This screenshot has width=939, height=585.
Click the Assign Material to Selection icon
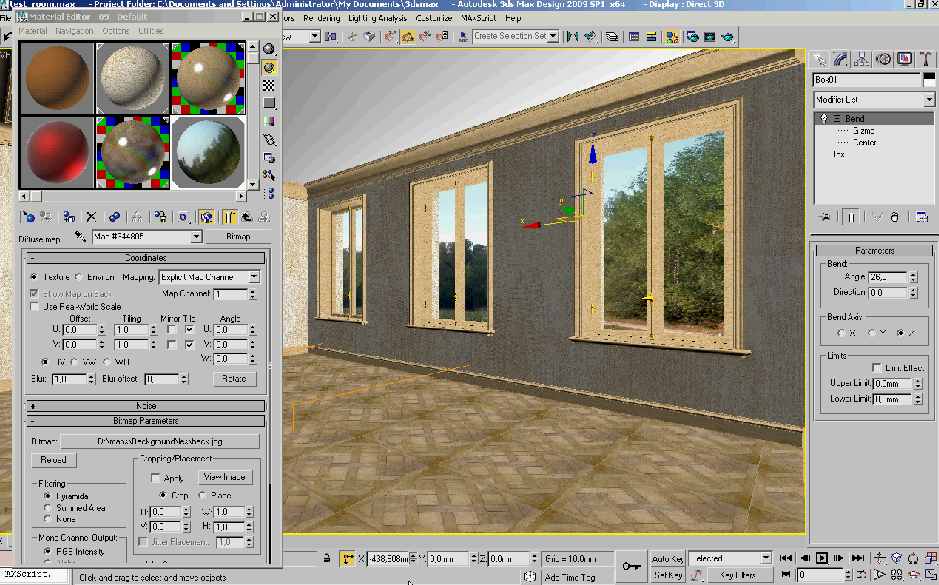tap(69, 217)
